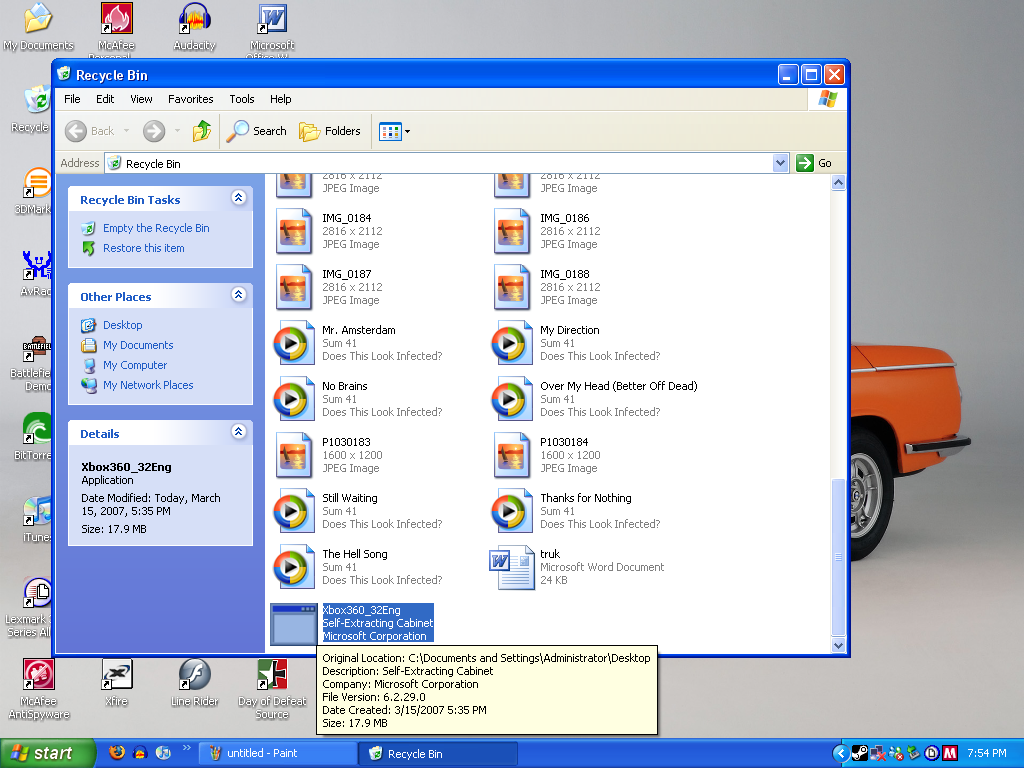The height and width of the screenshot is (768, 1024).
Task: Click the Xbox360_32Eng application icon
Action: point(294,623)
